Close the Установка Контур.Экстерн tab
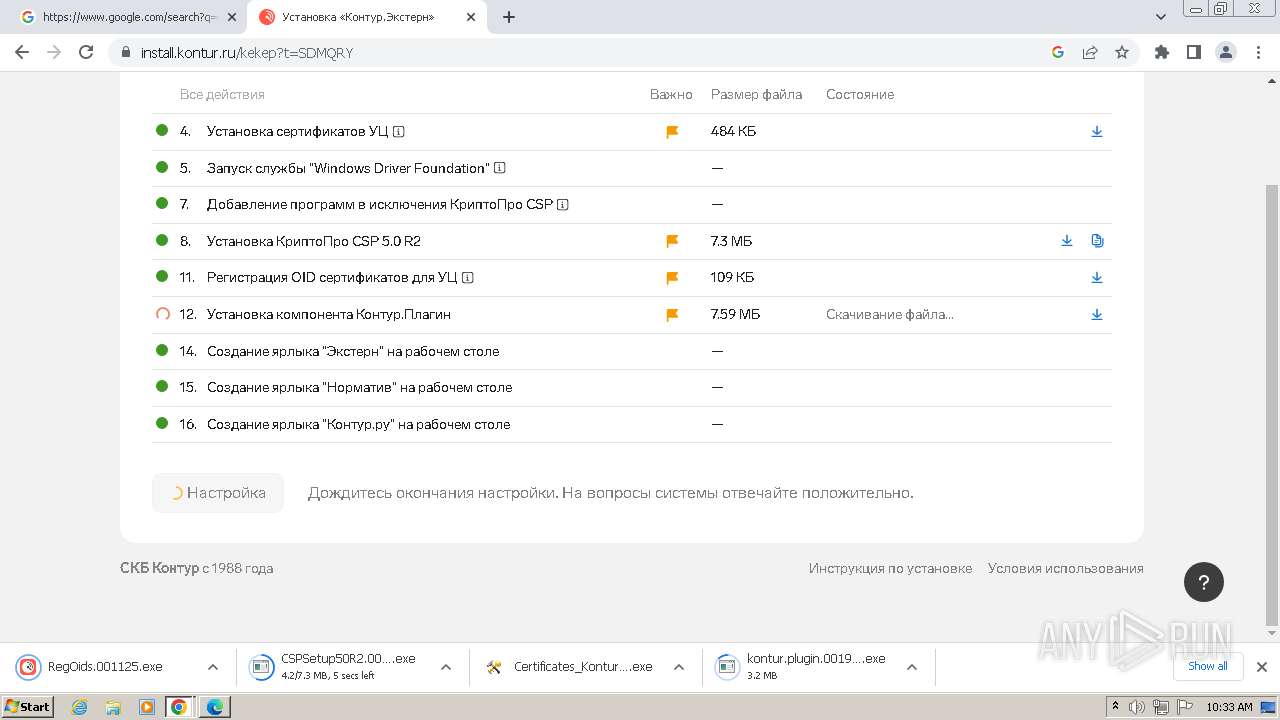This screenshot has width=1280, height=720. (470, 17)
